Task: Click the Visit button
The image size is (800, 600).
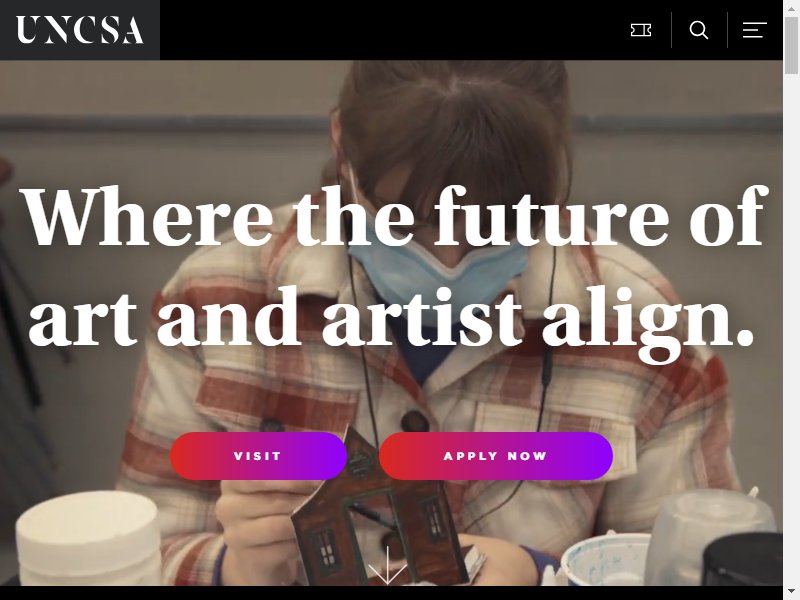Action: point(258,456)
